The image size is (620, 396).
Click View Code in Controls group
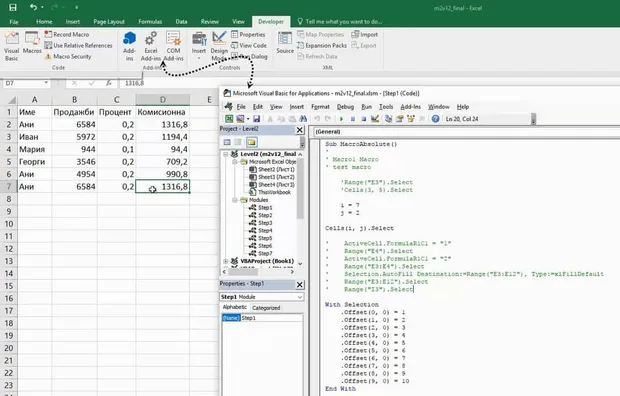click(249, 45)
